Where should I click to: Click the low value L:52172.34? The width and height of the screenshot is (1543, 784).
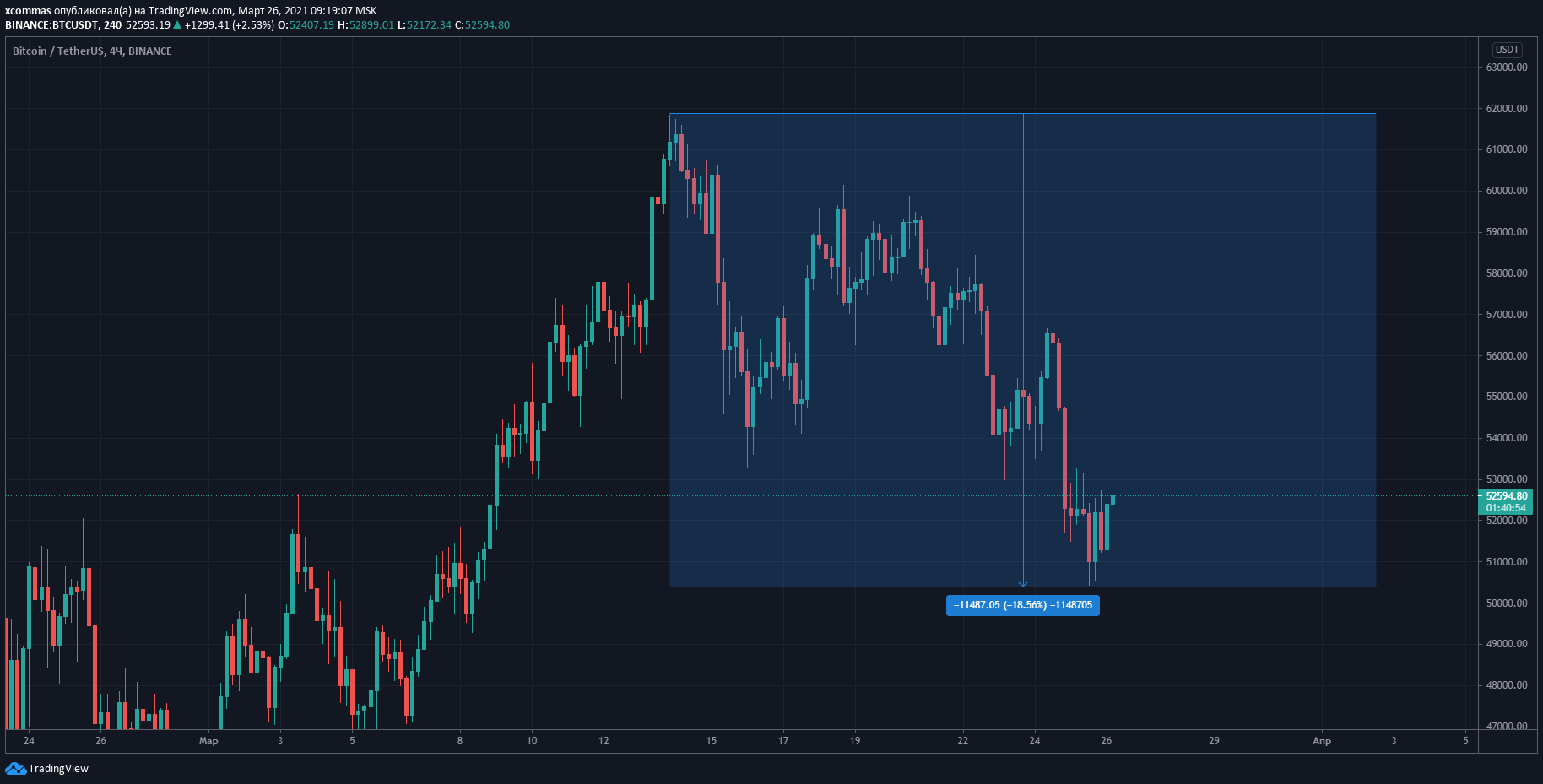pos(424,25)
